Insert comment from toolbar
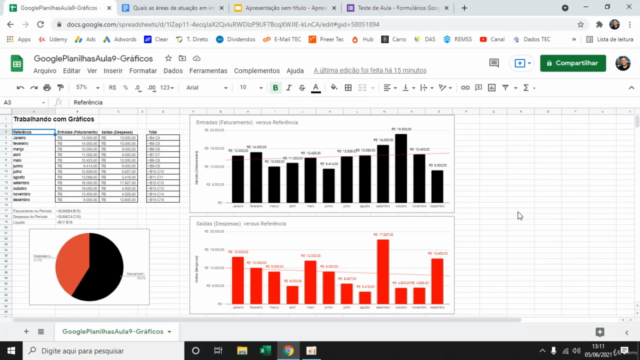This screenshot has height=360, width=640. [x=478, y=88]
